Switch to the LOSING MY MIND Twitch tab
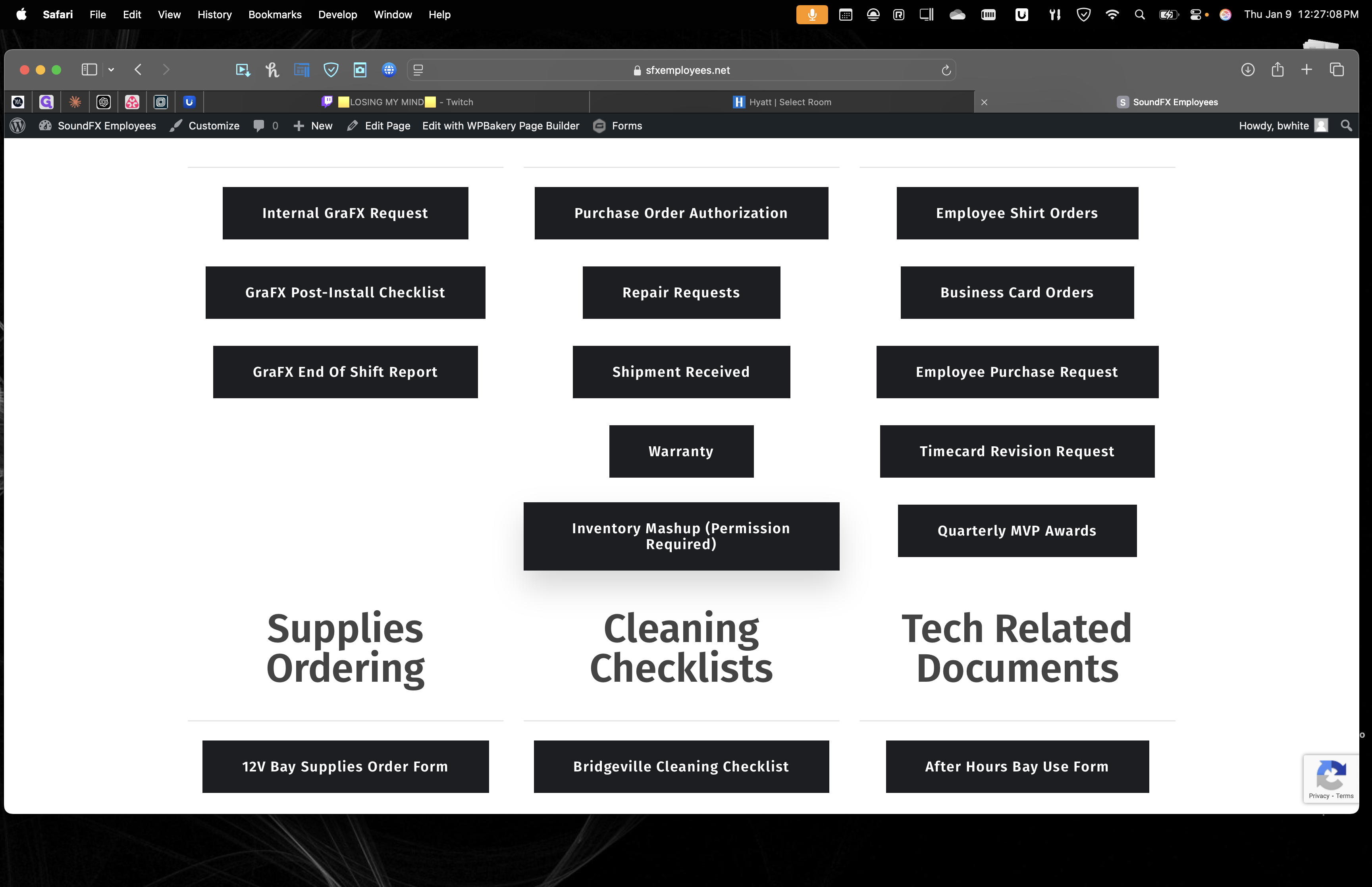This screenshot has width=1372, height=887. (x=397, y=102)
